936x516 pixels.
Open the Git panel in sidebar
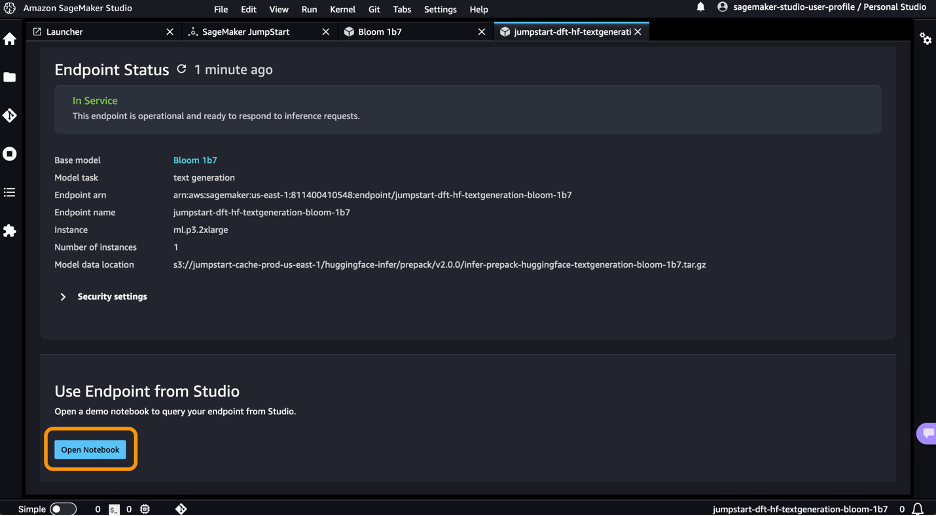[10, 115]
